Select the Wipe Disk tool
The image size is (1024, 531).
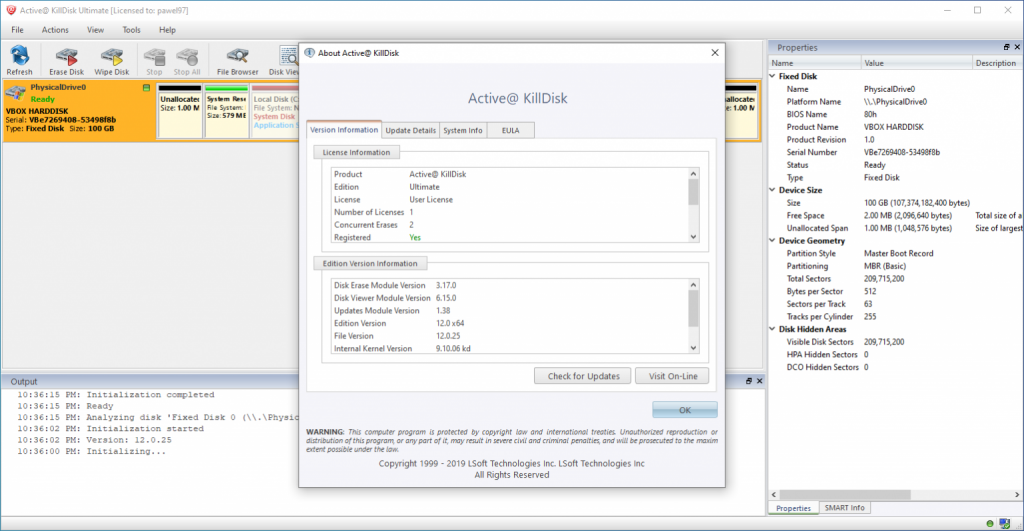(x=112, y=61)
